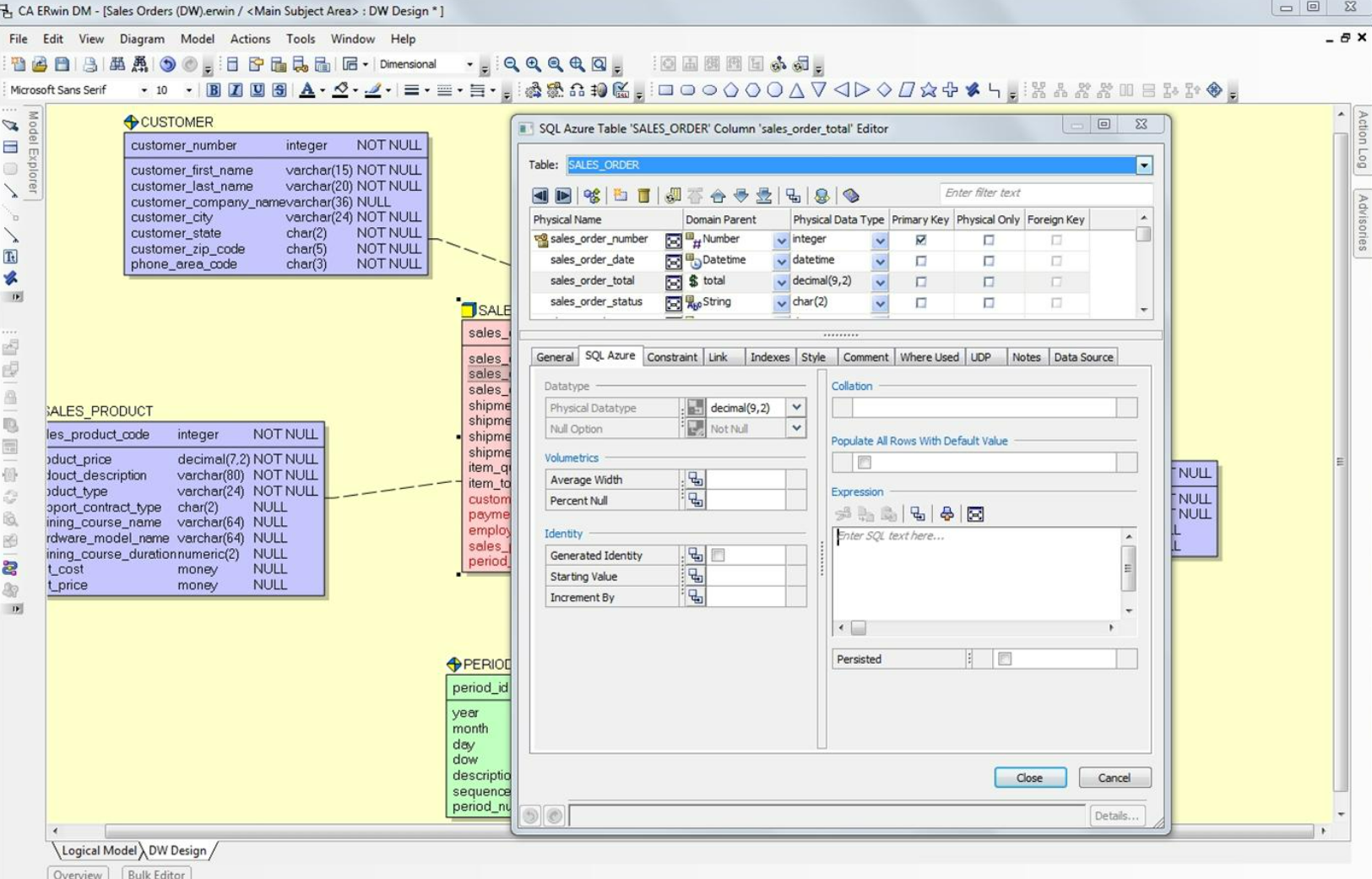
Task: Open Domain Parent dropdown for sales_order_number
Action: point(781,241)
